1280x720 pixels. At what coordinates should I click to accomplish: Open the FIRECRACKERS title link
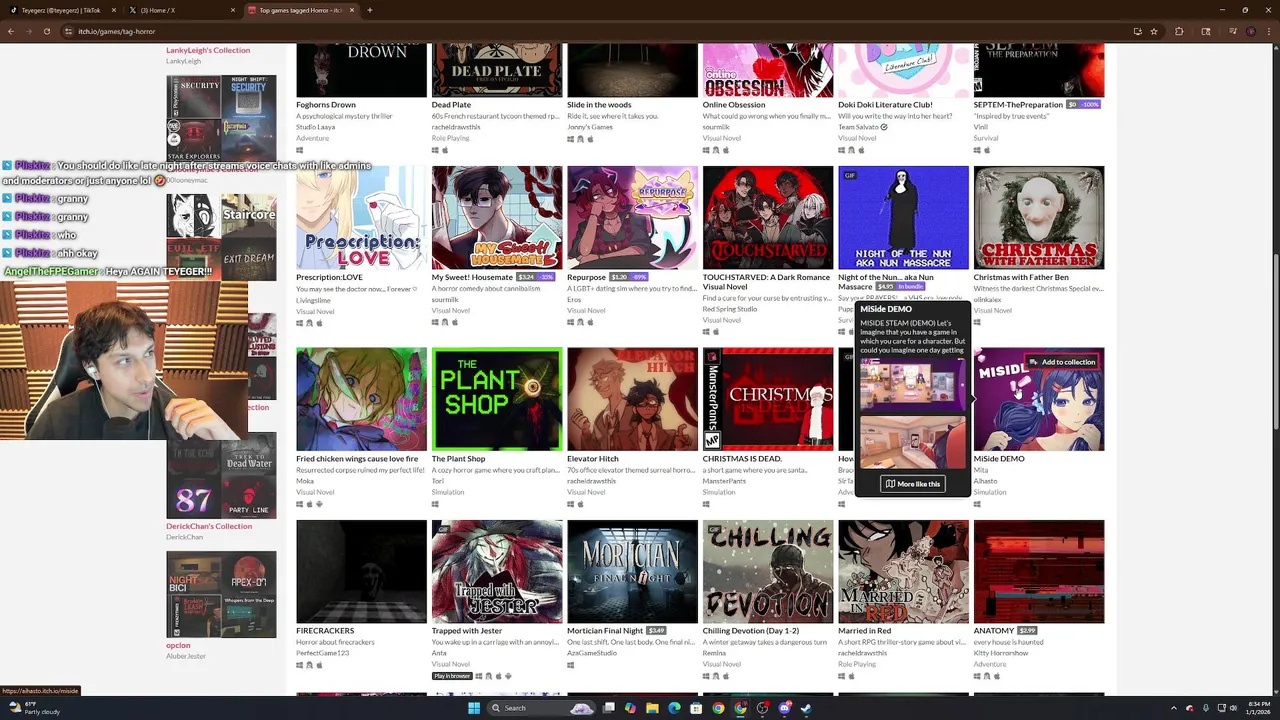(x=325, y=631)
